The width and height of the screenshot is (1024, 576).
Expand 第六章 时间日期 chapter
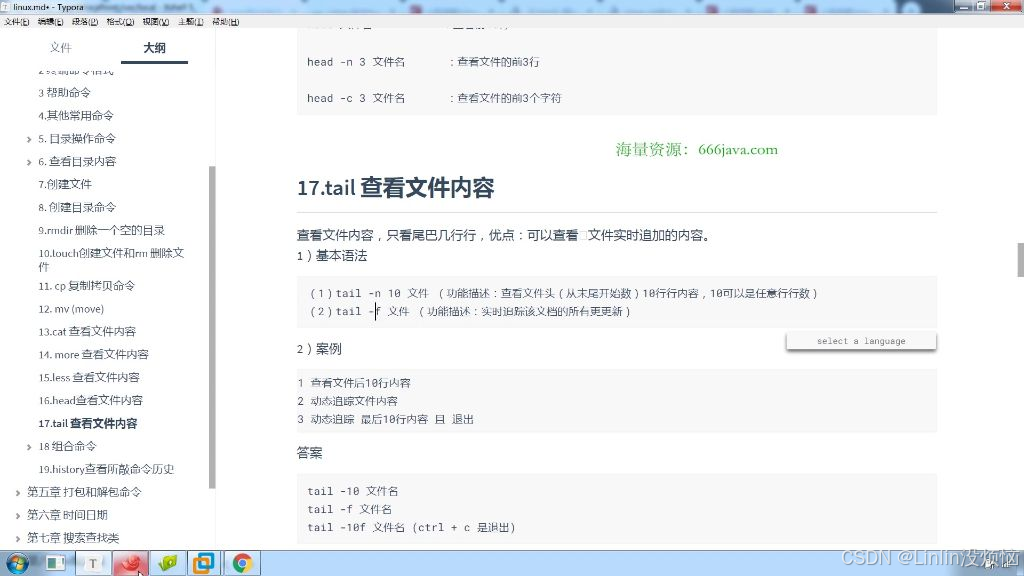(18, 516)
